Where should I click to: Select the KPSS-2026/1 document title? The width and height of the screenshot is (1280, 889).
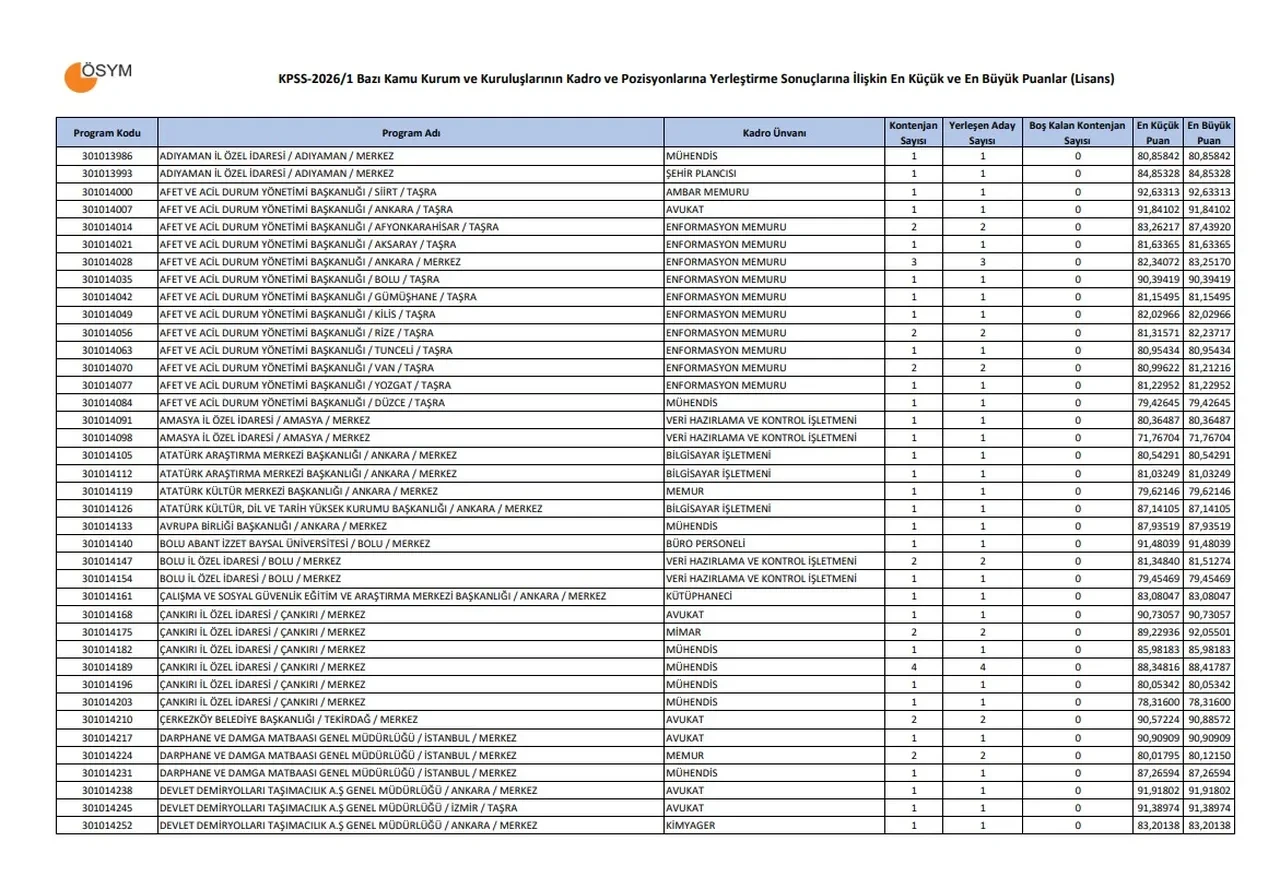696,79
